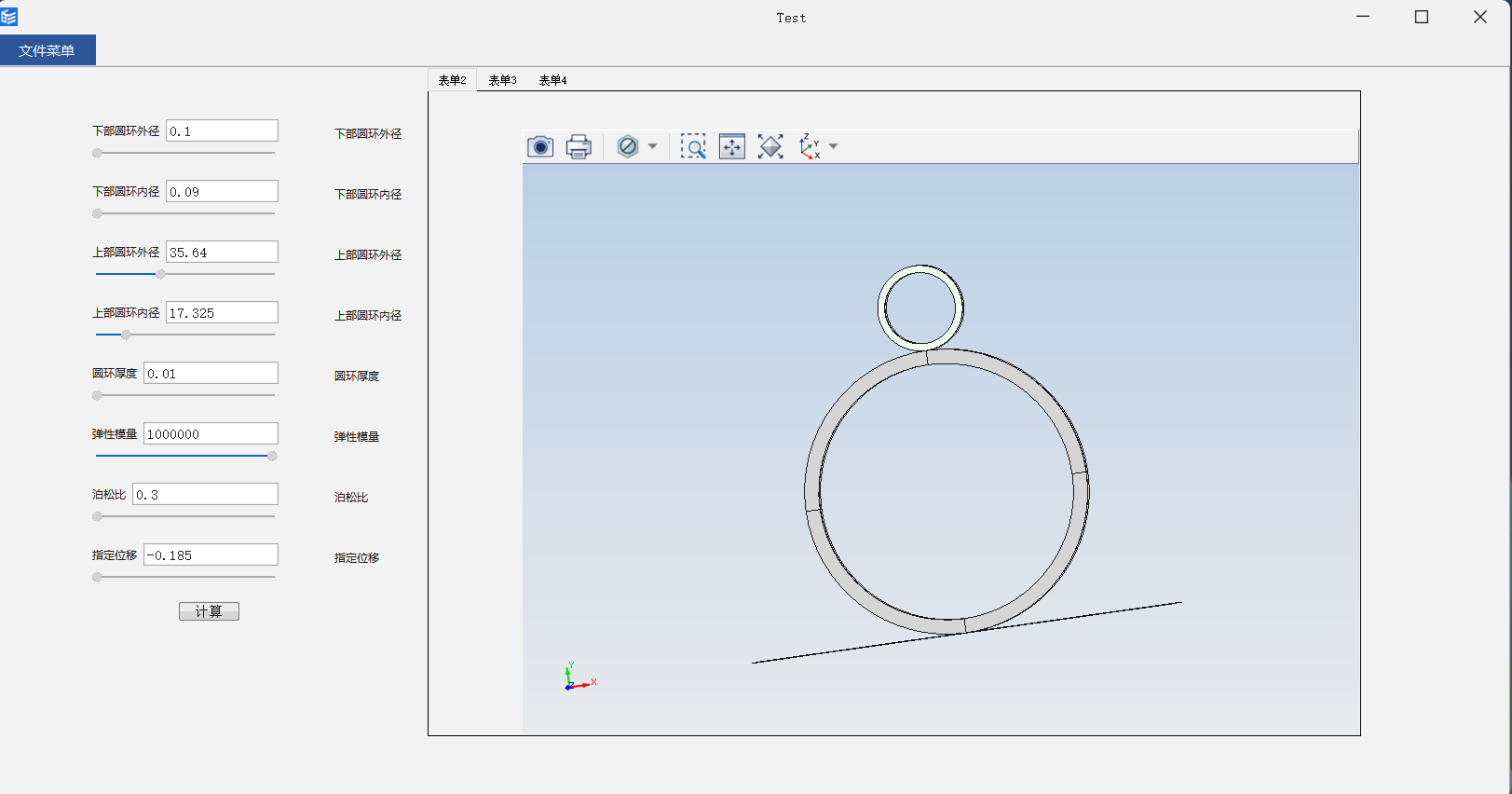1512x794 pixels.
Task: Click the 上部圆环外径 input showing 35.64
Action: tap(222, 252)
